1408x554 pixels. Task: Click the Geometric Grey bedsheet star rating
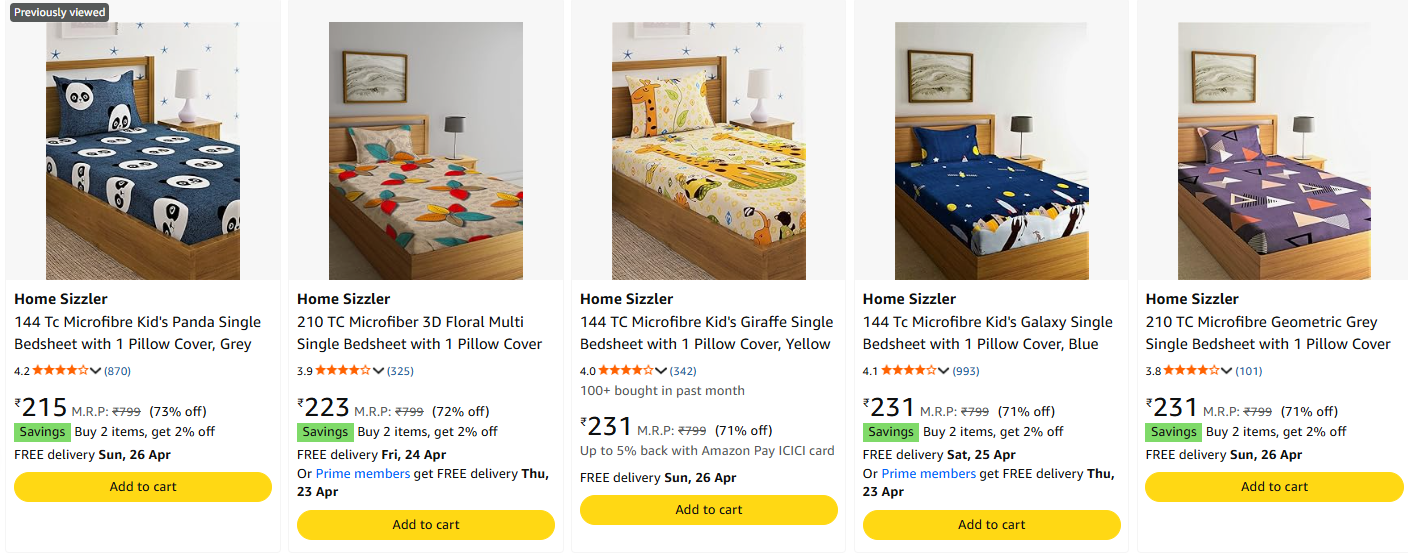(x=1192, y=370)
